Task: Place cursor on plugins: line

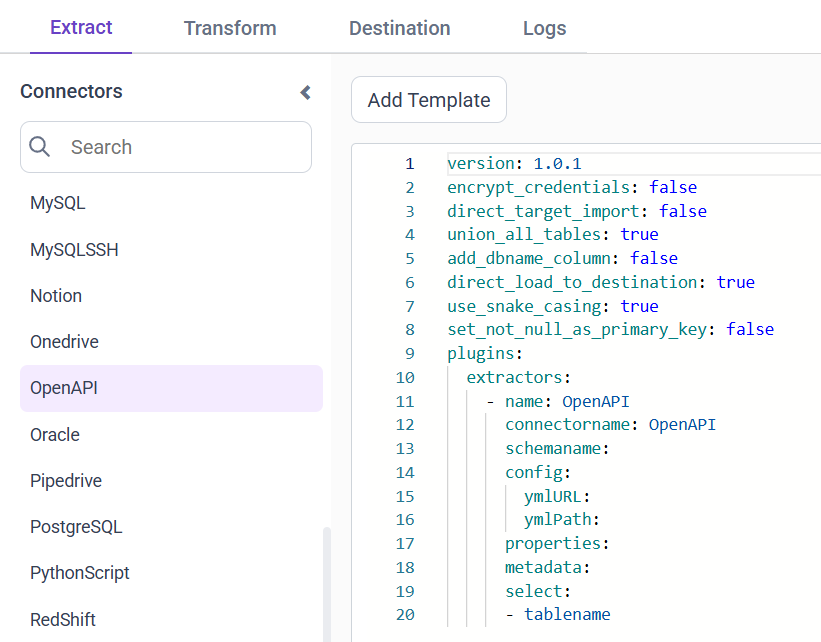Action: pyautogui.click(x=485, y=353)
